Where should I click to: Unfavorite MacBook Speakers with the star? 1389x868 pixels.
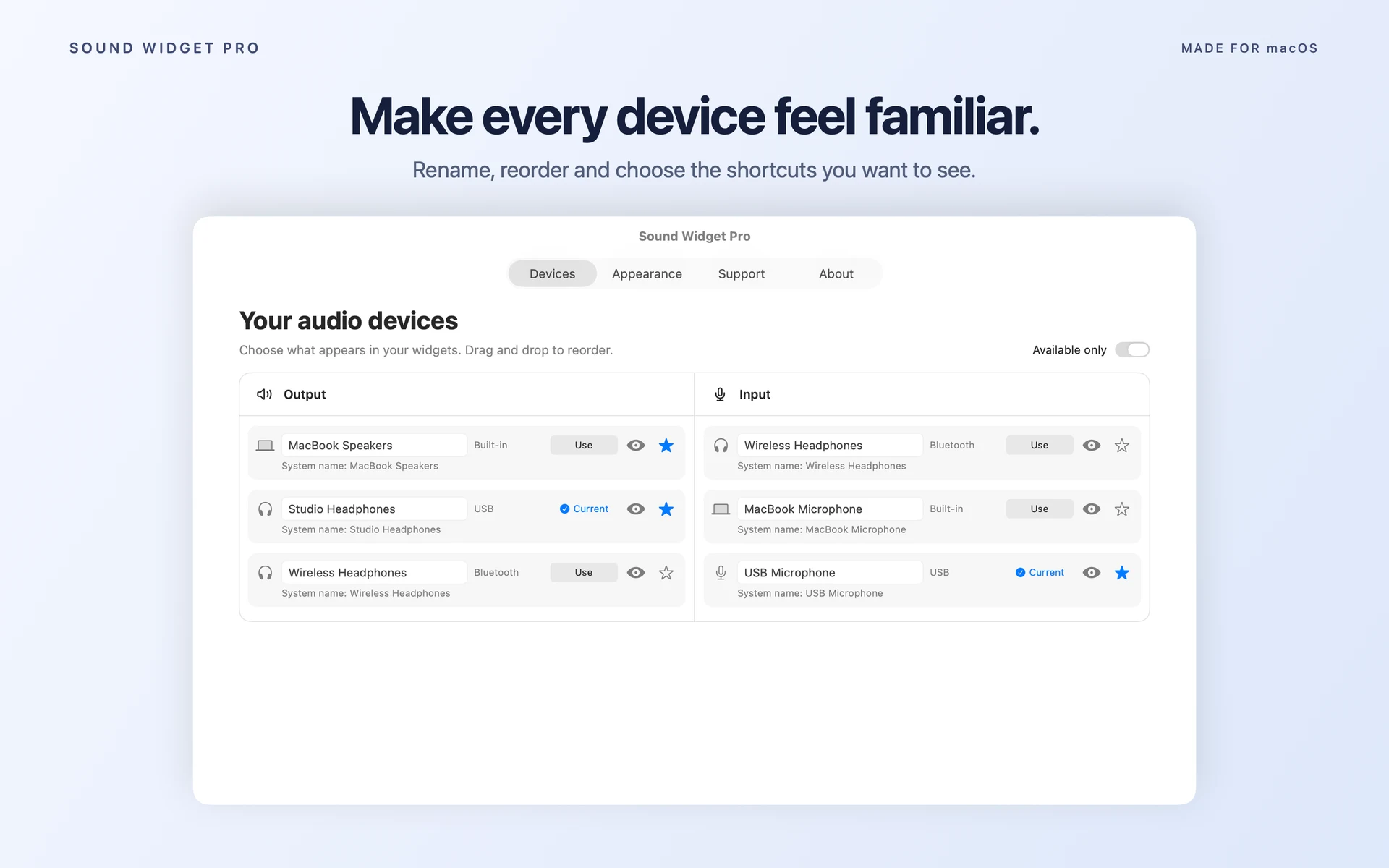[666, 446]
